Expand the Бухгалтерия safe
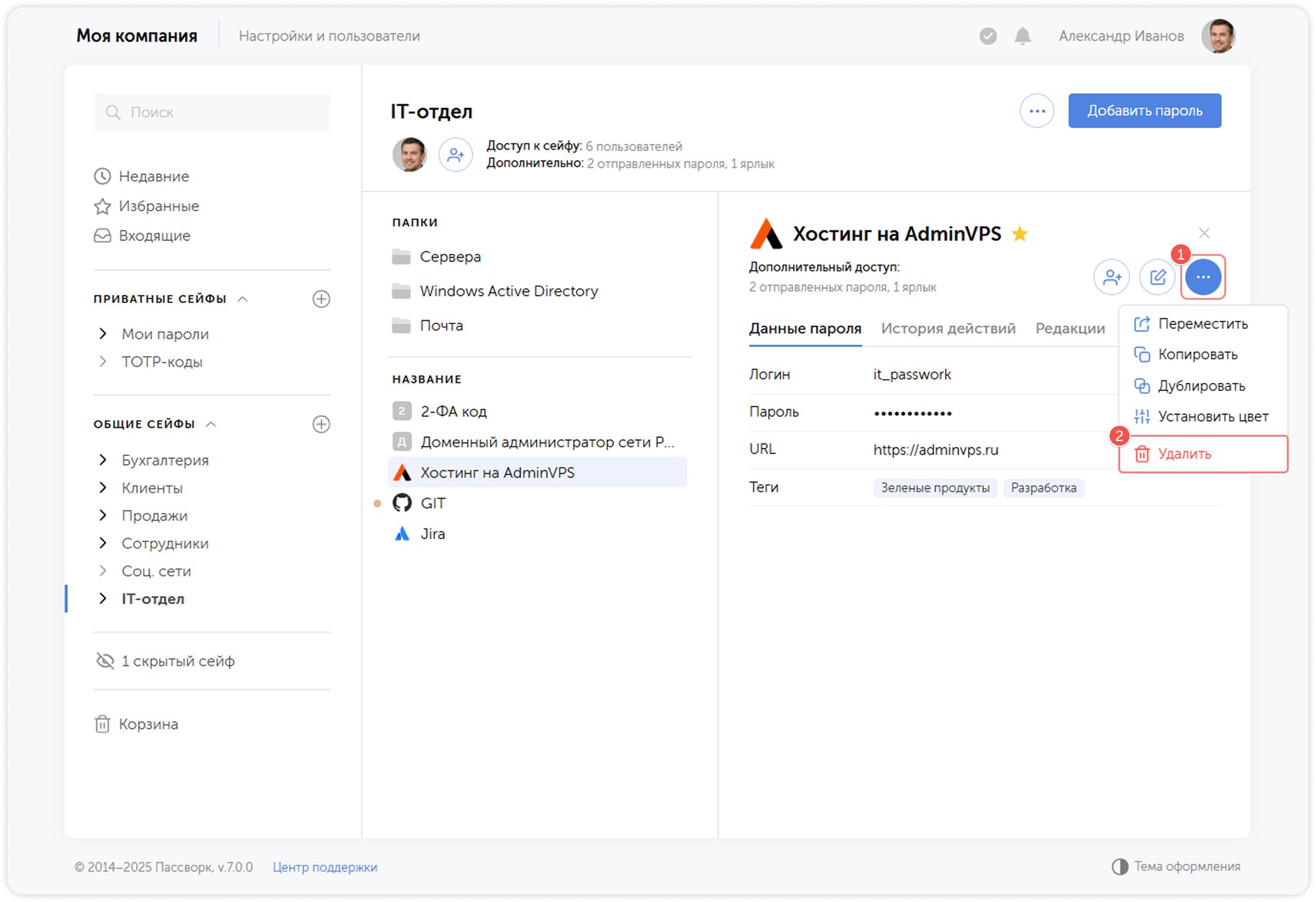The image size is (1316, 902). [x=103, y=460]
